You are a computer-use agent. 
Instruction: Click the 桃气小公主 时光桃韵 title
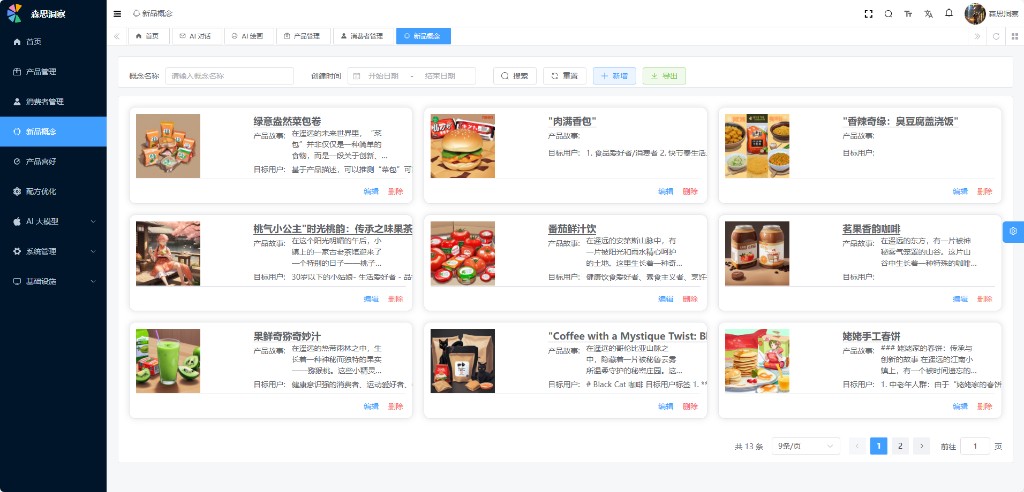(x=333, y=229)
